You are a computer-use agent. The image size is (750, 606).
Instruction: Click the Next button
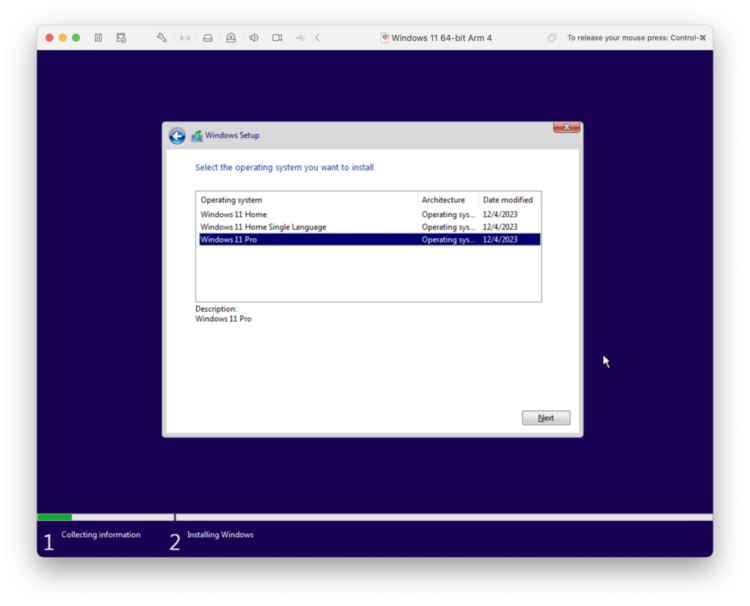tap(546, 418)
